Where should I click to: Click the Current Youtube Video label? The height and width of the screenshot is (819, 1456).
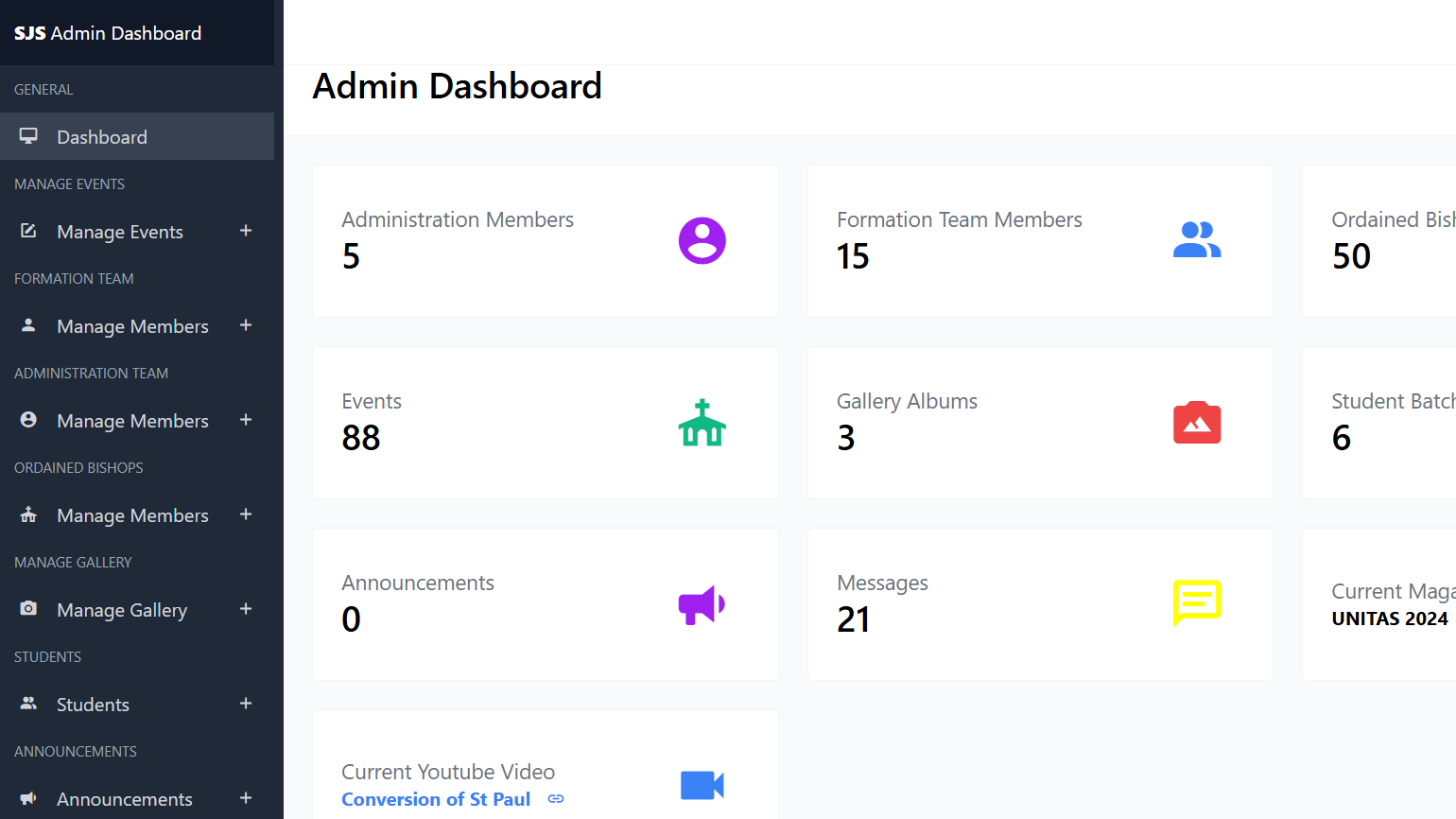pyautogui.click(x=448, y=772)
